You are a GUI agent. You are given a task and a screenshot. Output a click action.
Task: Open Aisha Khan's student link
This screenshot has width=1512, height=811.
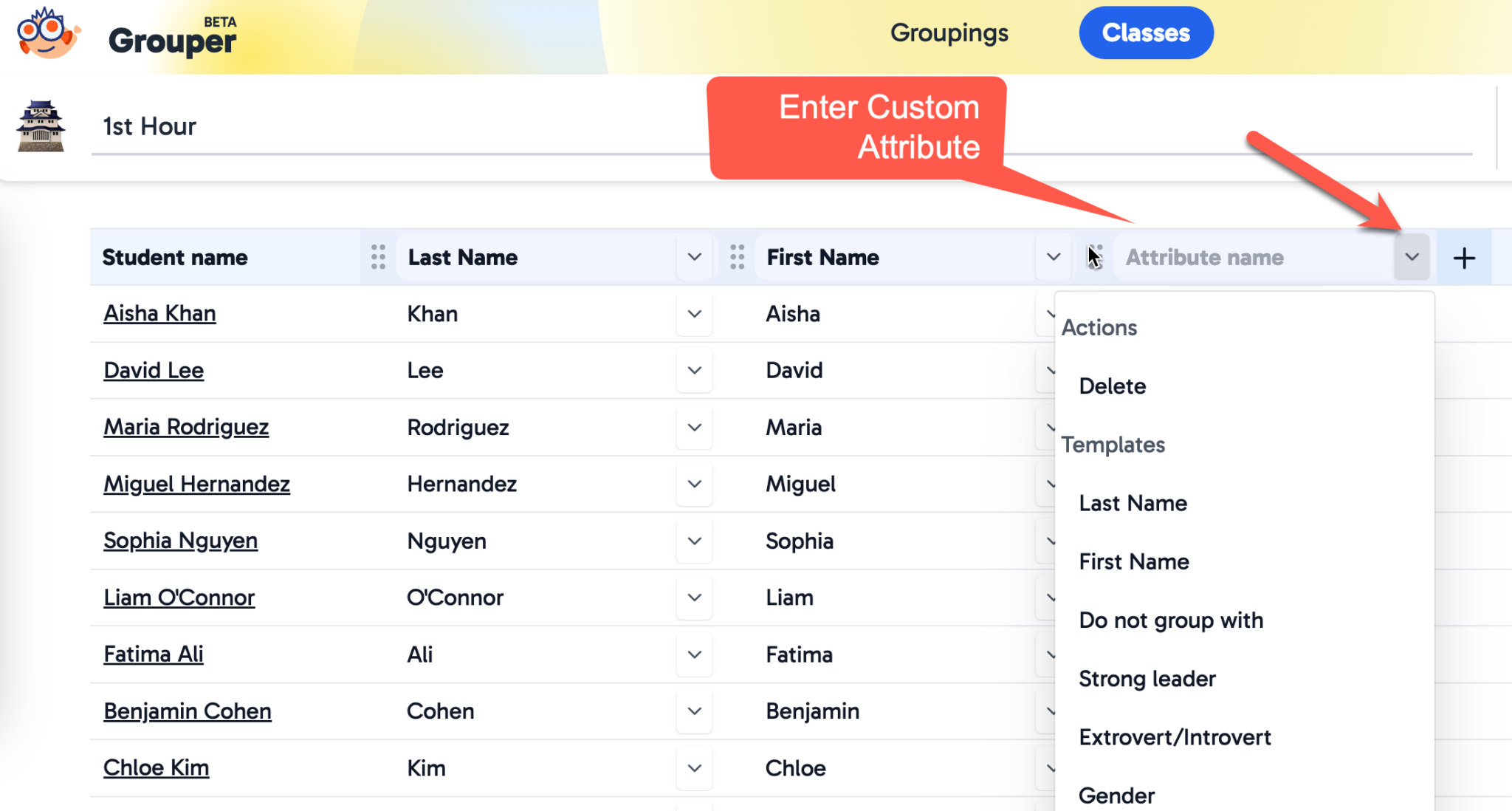tap(159, 314)
